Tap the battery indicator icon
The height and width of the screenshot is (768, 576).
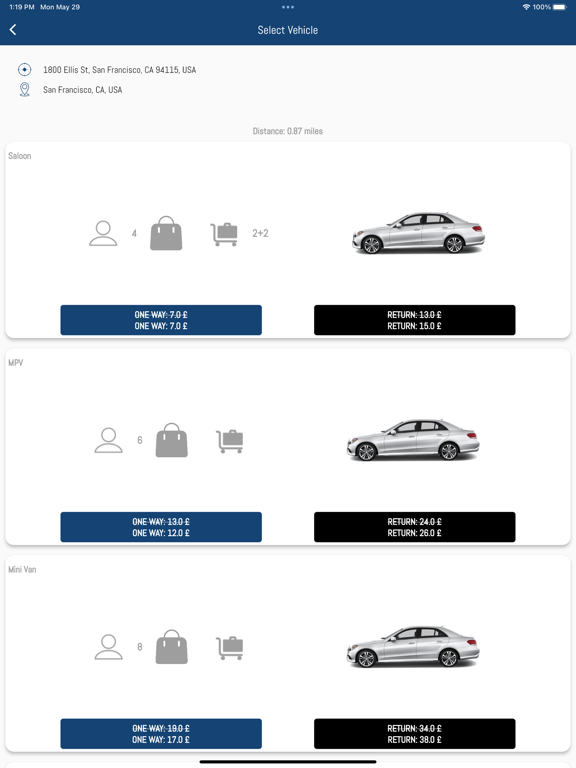(x=560, y=7)
